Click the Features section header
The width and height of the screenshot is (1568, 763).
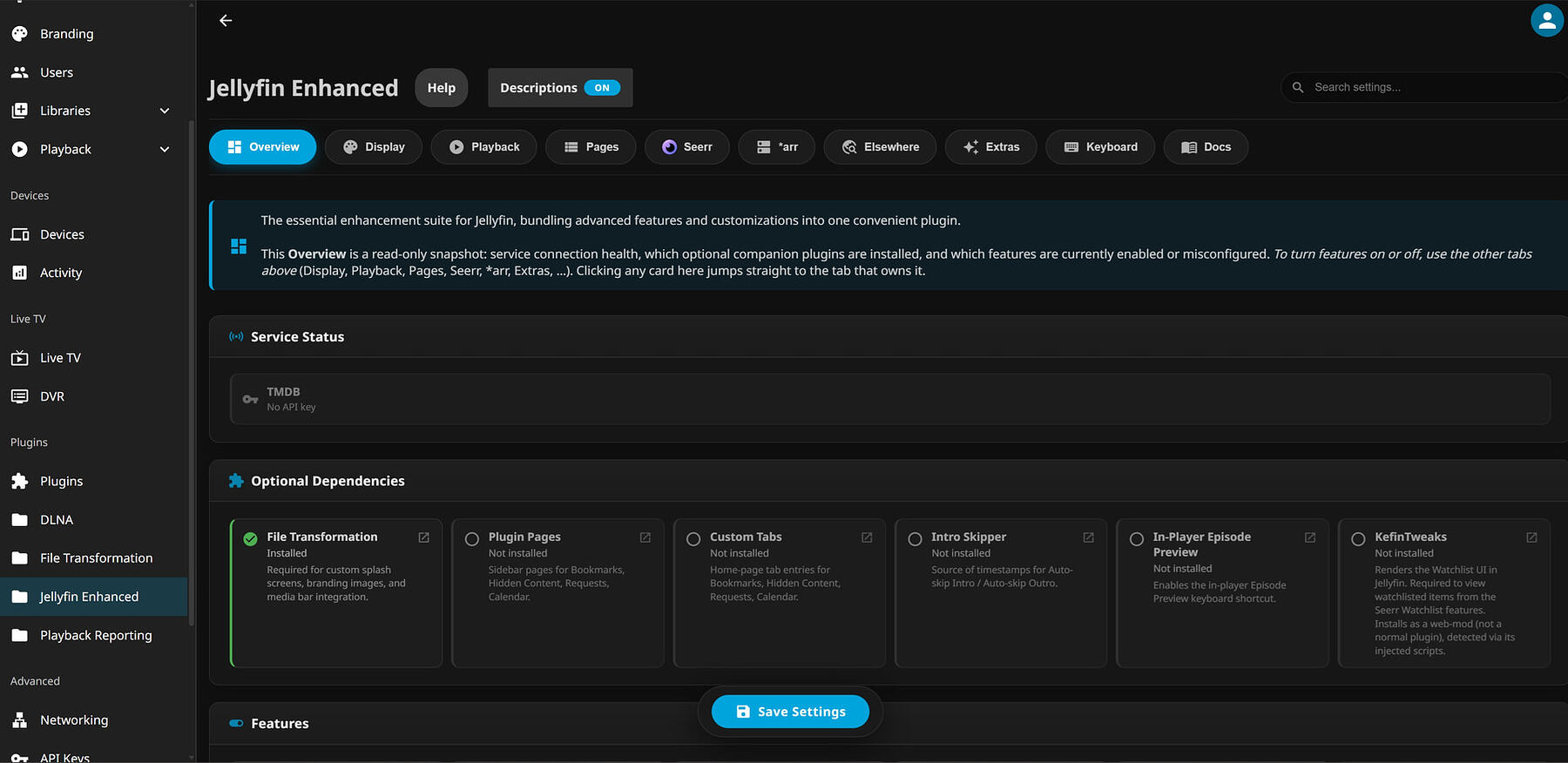coord(889,724)
